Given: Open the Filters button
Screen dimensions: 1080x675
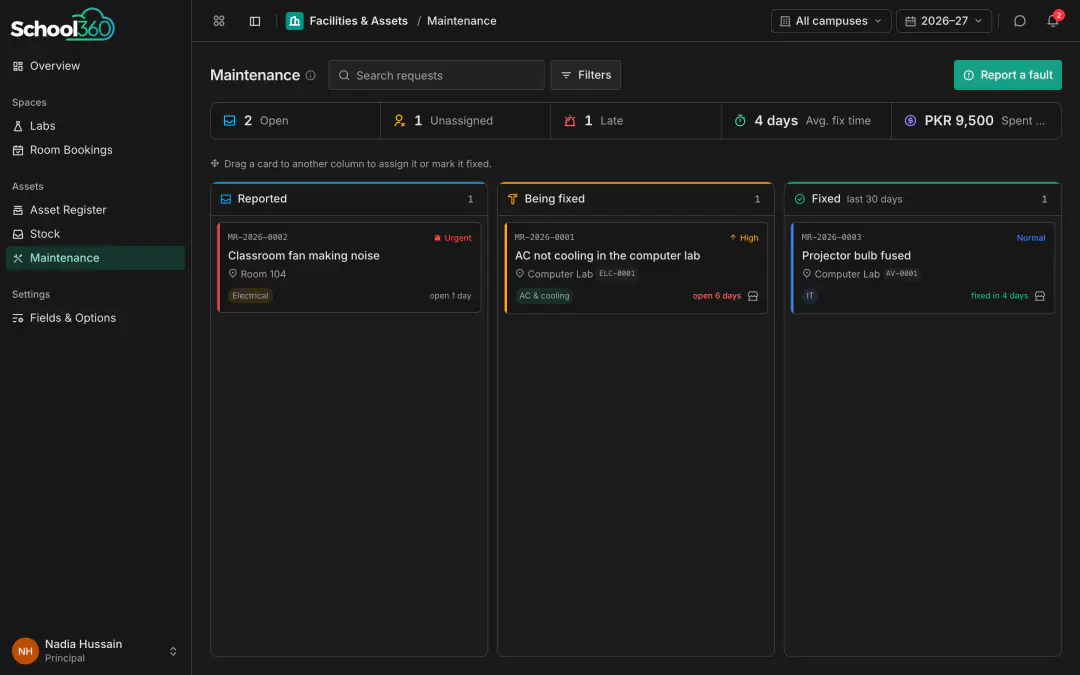Looking at the screenshot, I should 585,75.
